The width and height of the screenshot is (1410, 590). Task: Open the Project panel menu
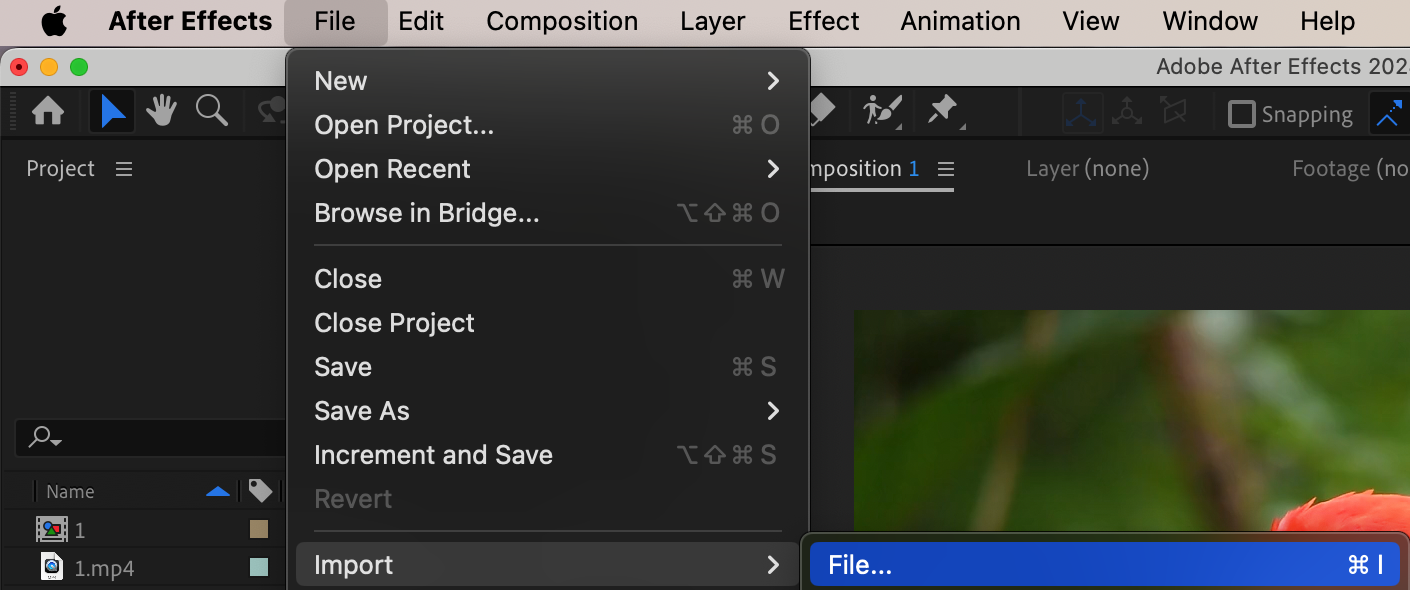[124, 169]
